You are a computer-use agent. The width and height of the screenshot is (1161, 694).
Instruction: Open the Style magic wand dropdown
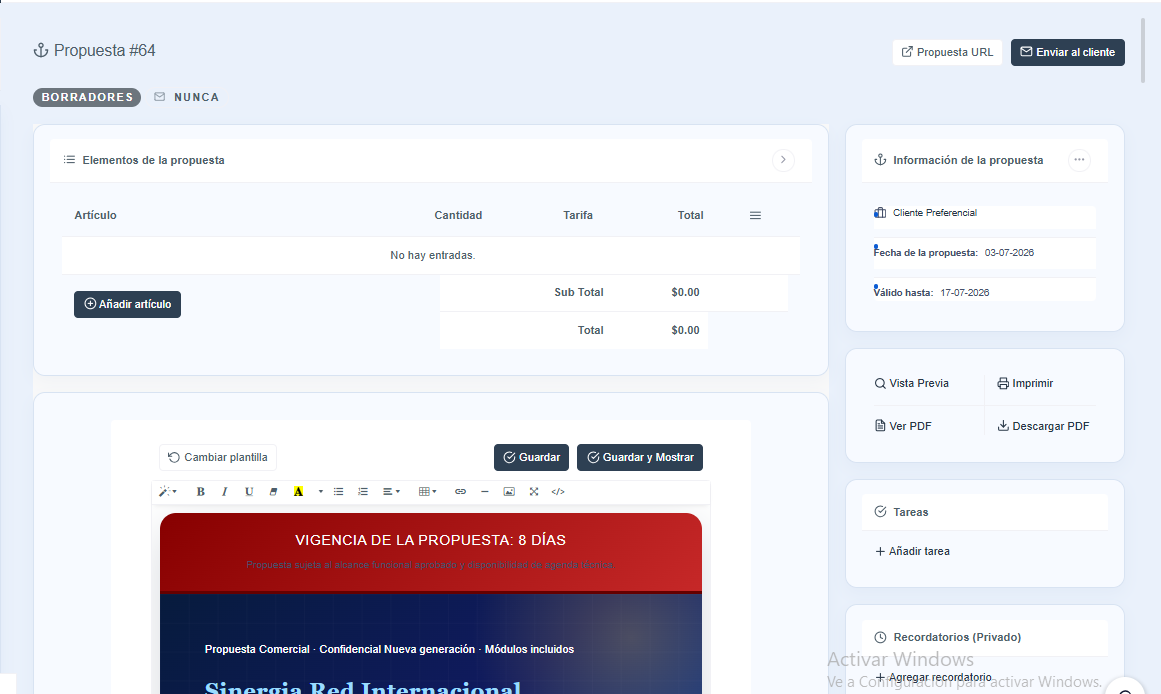click(x=168, y=492)
